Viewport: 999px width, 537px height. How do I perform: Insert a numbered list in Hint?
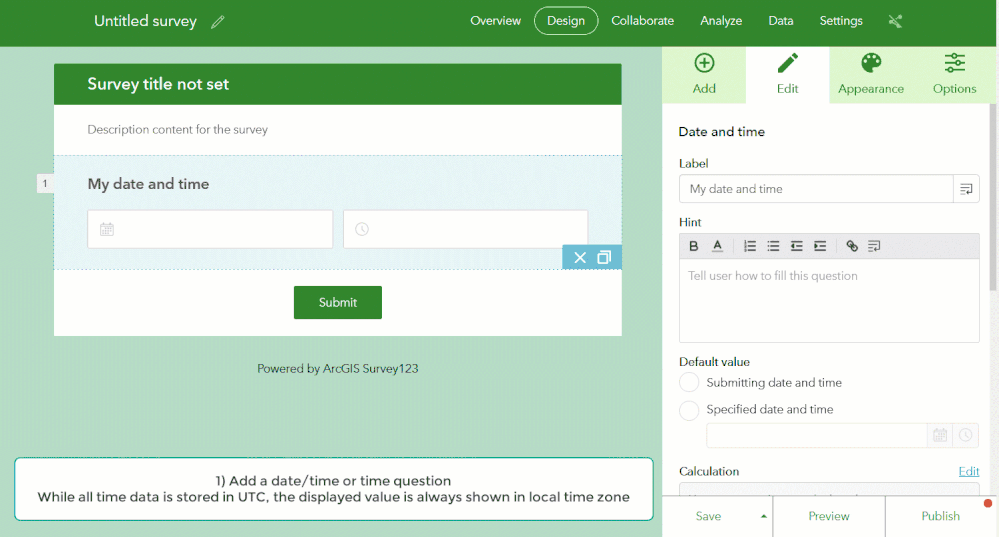point(750,246)
